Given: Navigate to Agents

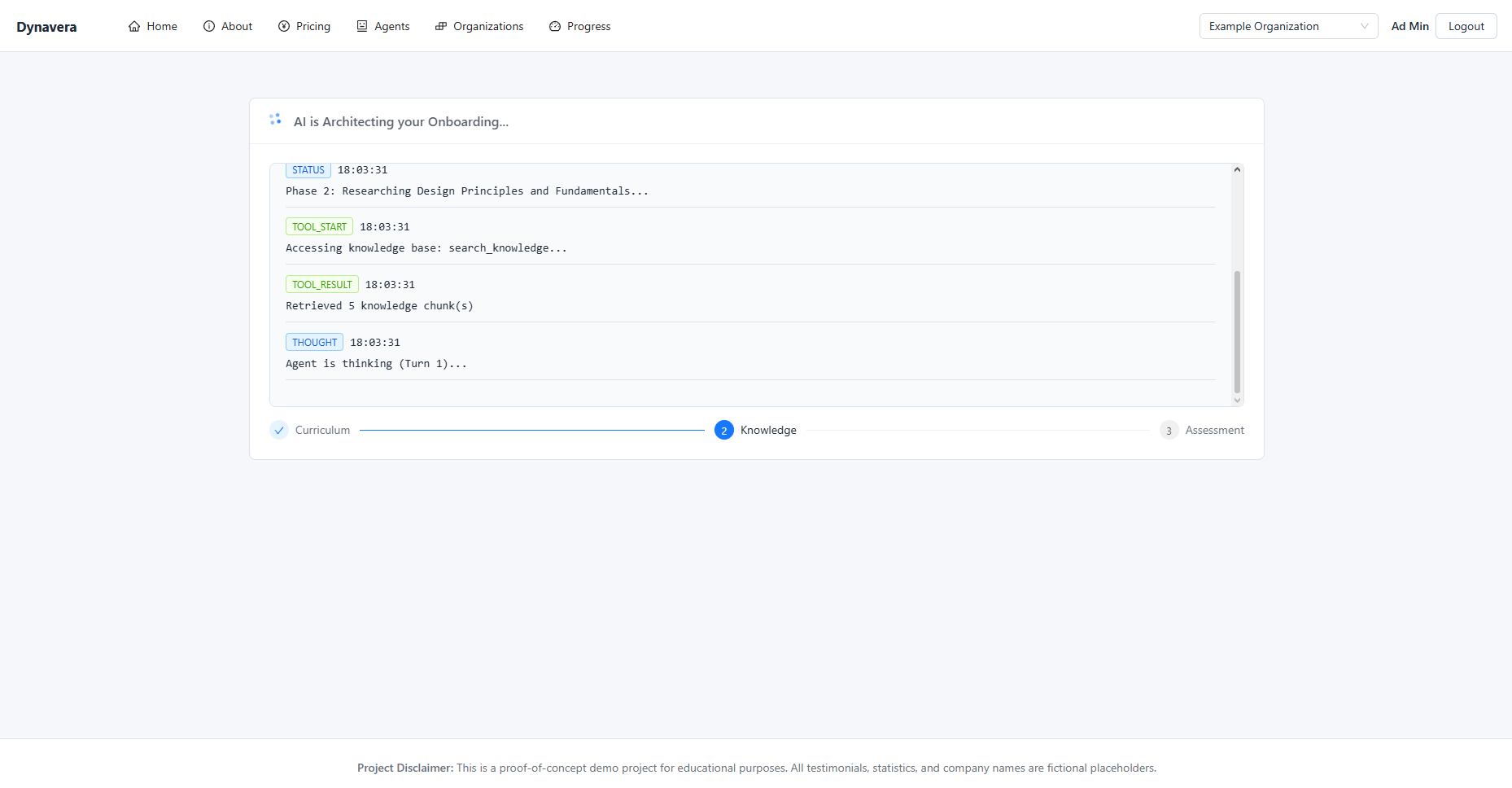Looking at the screenshot, I should pyautogui.click(x=383, y=26).
